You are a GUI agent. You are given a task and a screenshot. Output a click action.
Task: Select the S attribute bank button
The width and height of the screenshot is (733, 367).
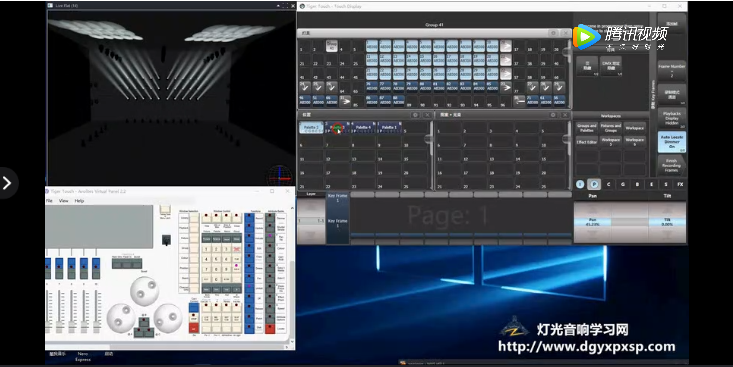[666, 184]
